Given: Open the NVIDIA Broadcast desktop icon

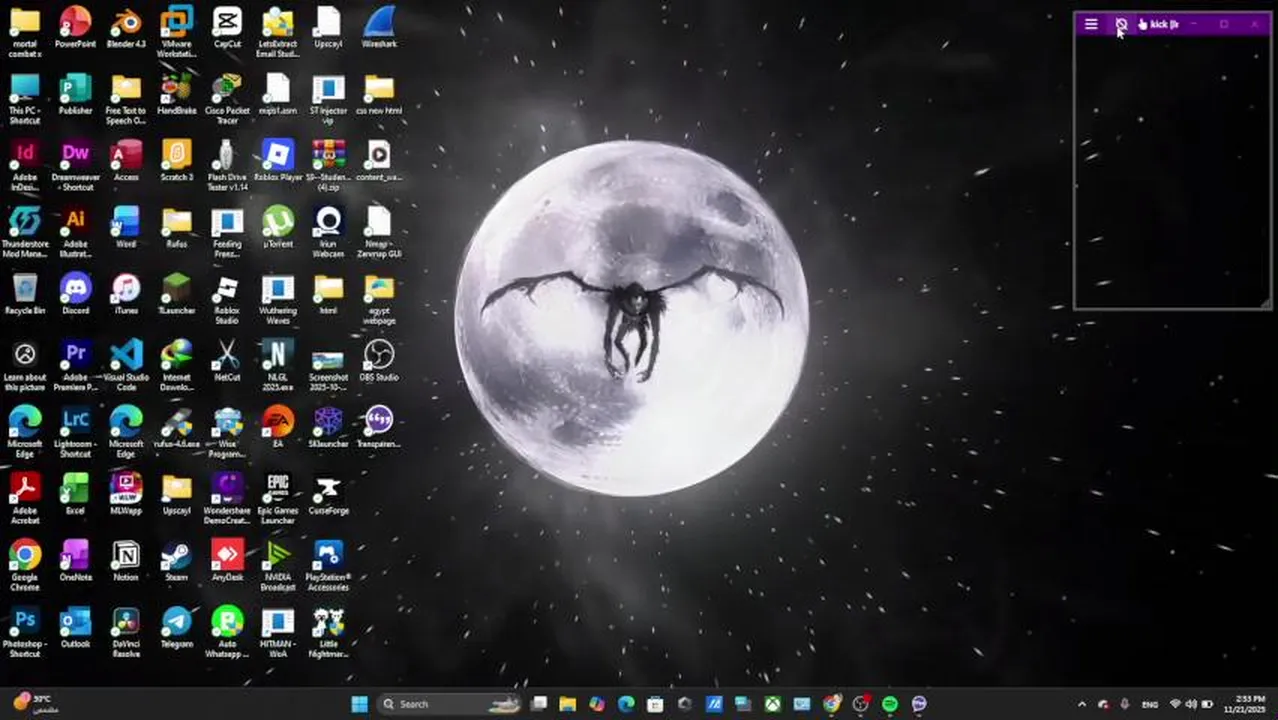Looking at the screenshot, I should coord(278,565).
